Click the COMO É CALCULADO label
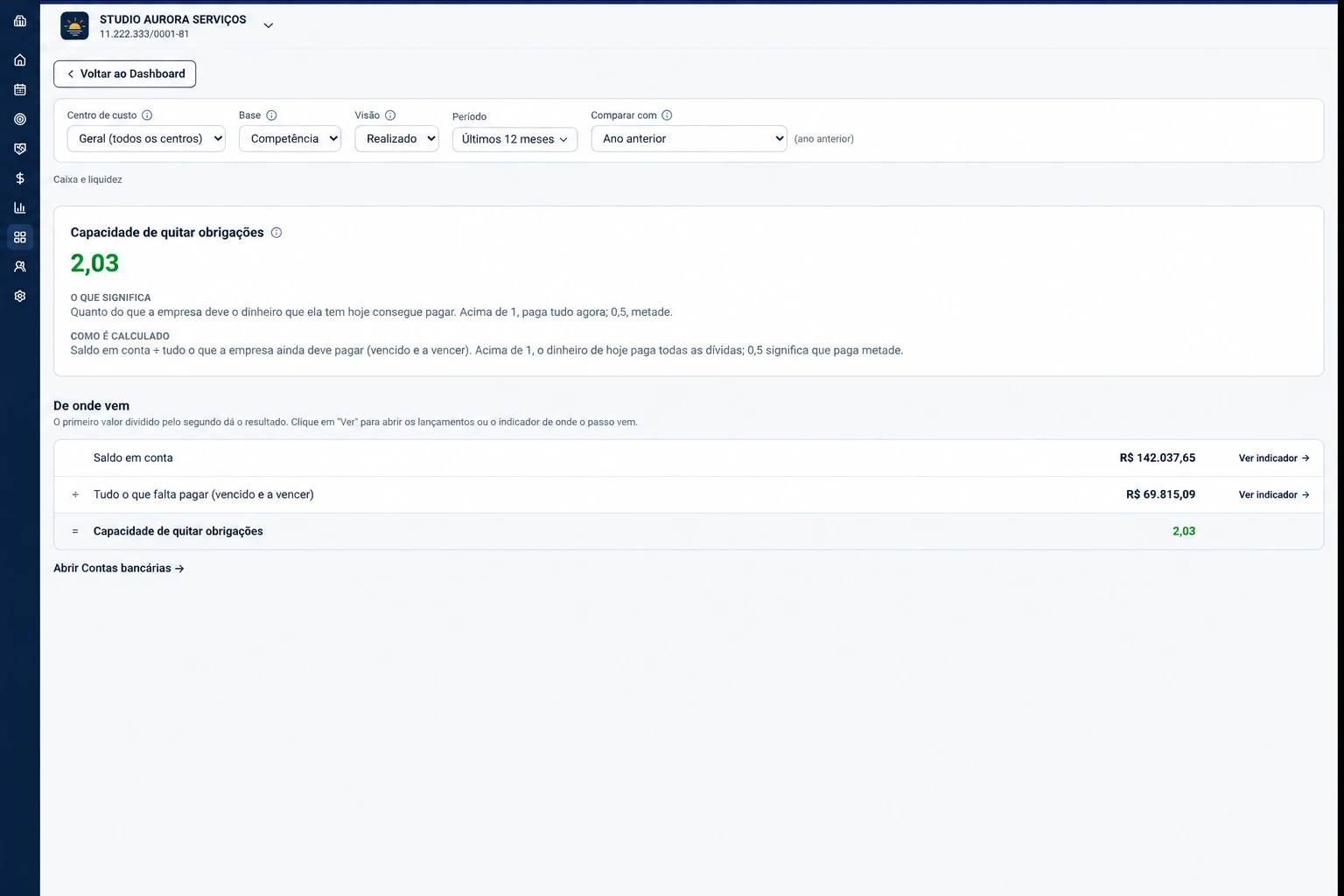This screenshot has height=896, width=1344. tap(120, 337)
